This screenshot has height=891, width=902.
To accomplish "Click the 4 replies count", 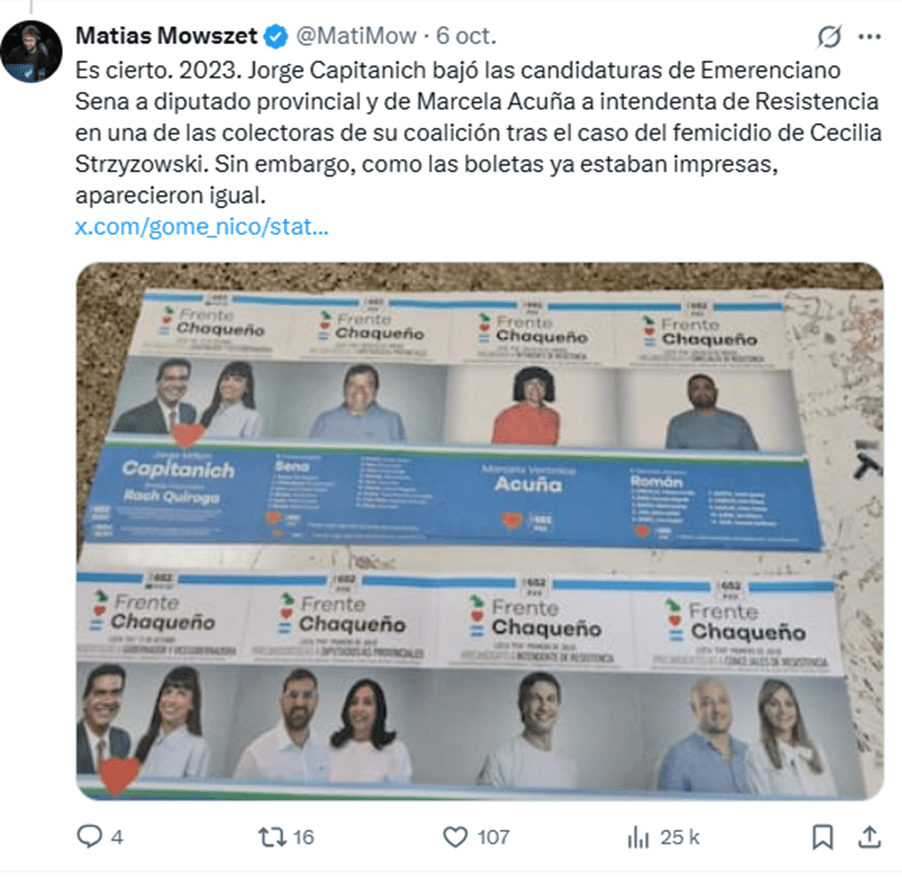I will pyautogui.click(x=117, y=837).
